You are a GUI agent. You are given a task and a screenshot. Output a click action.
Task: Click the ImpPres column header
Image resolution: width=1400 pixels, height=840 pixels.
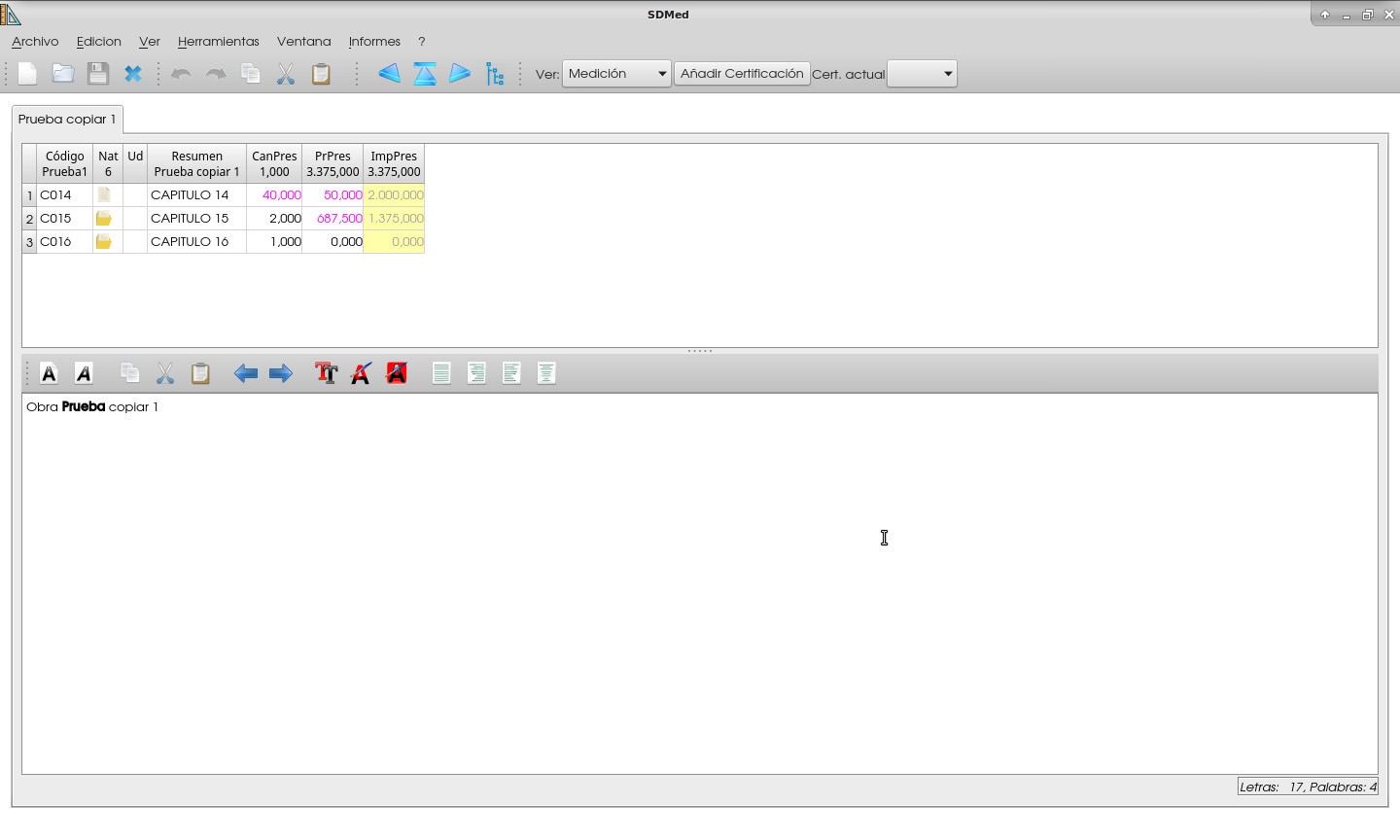394,163
